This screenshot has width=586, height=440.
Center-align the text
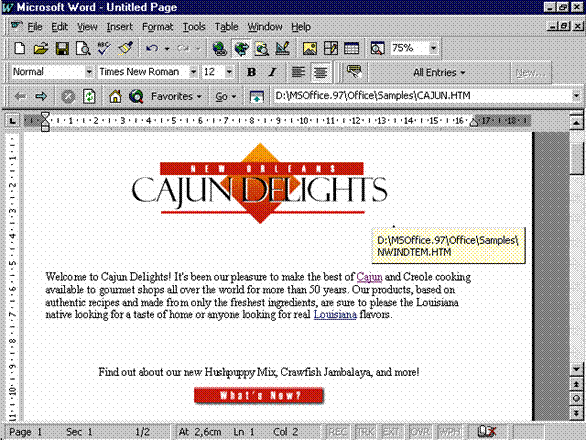tap(320, 72)
